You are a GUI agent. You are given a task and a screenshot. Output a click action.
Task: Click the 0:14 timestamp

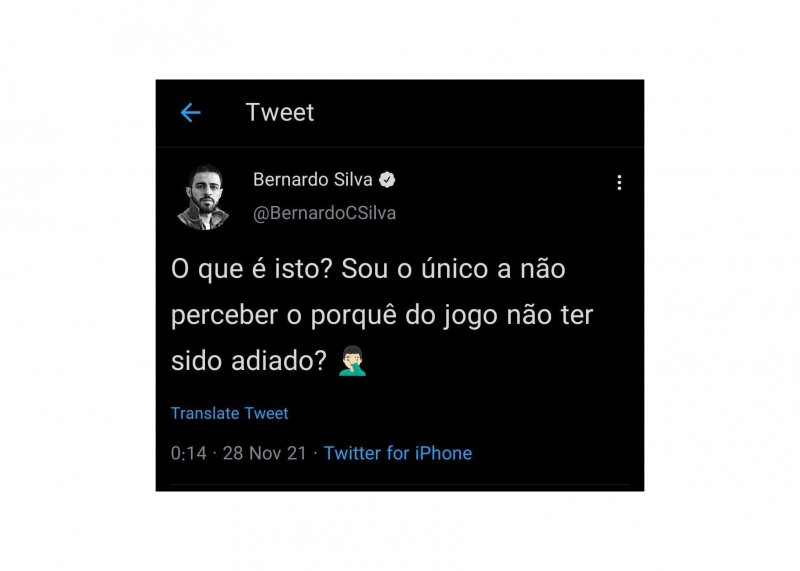(x=188, y=453)
